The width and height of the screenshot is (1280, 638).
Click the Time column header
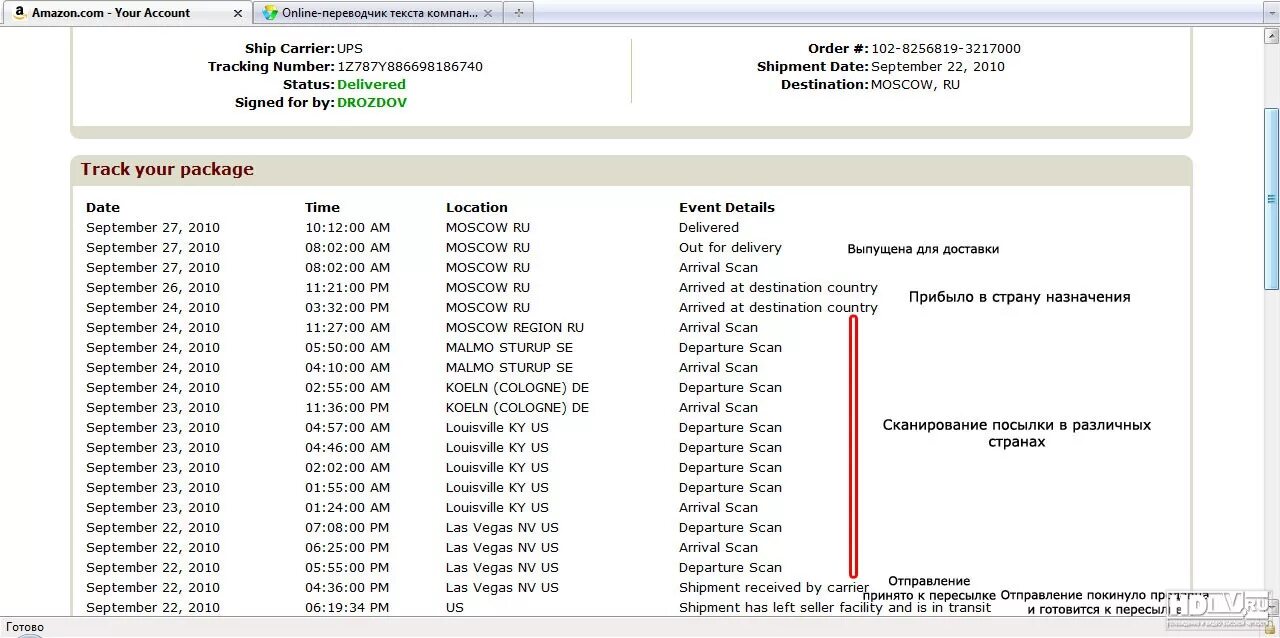[322, 208]
